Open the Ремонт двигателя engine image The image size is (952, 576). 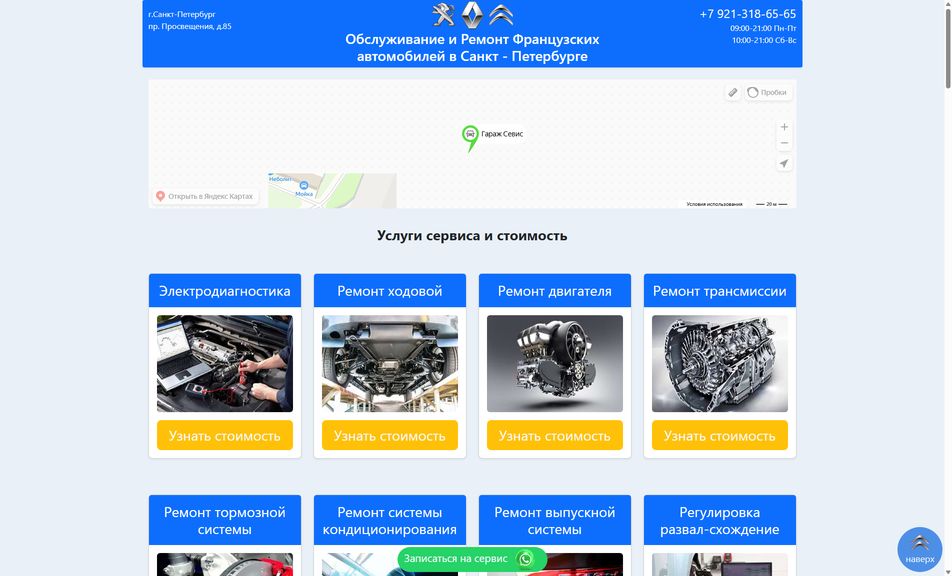click(x=555, y=364)
